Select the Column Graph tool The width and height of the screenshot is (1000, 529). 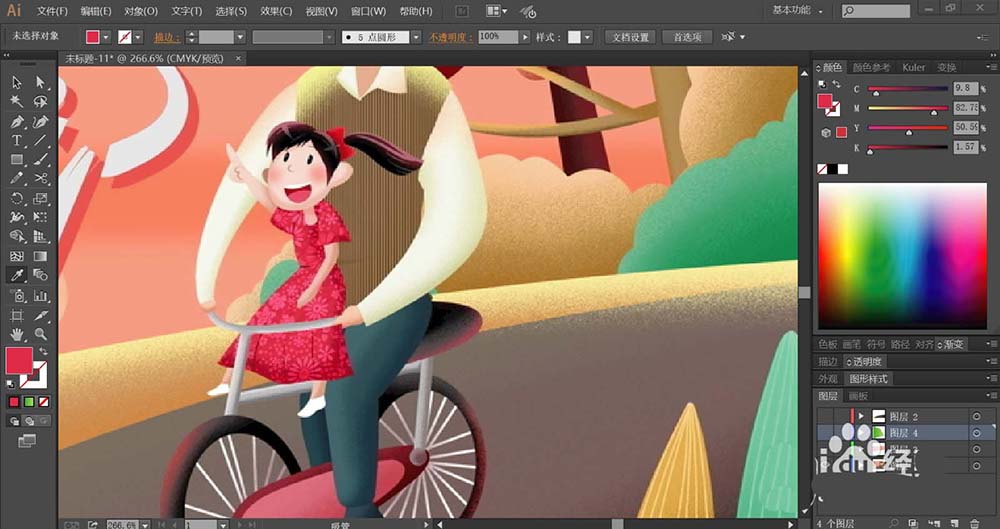click(40, 295)
